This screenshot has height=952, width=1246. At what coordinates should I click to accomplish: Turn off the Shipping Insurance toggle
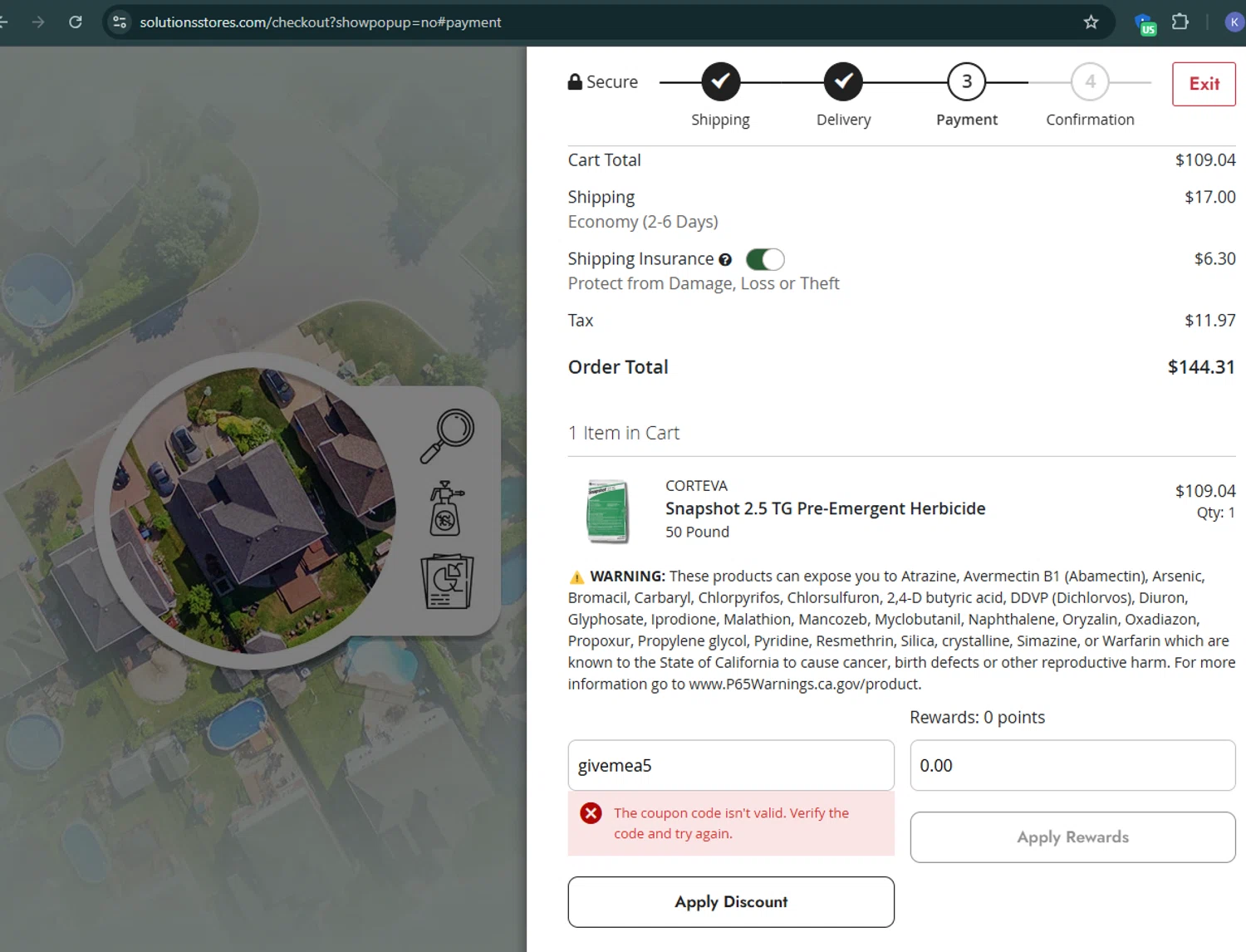tap(765, 259)
